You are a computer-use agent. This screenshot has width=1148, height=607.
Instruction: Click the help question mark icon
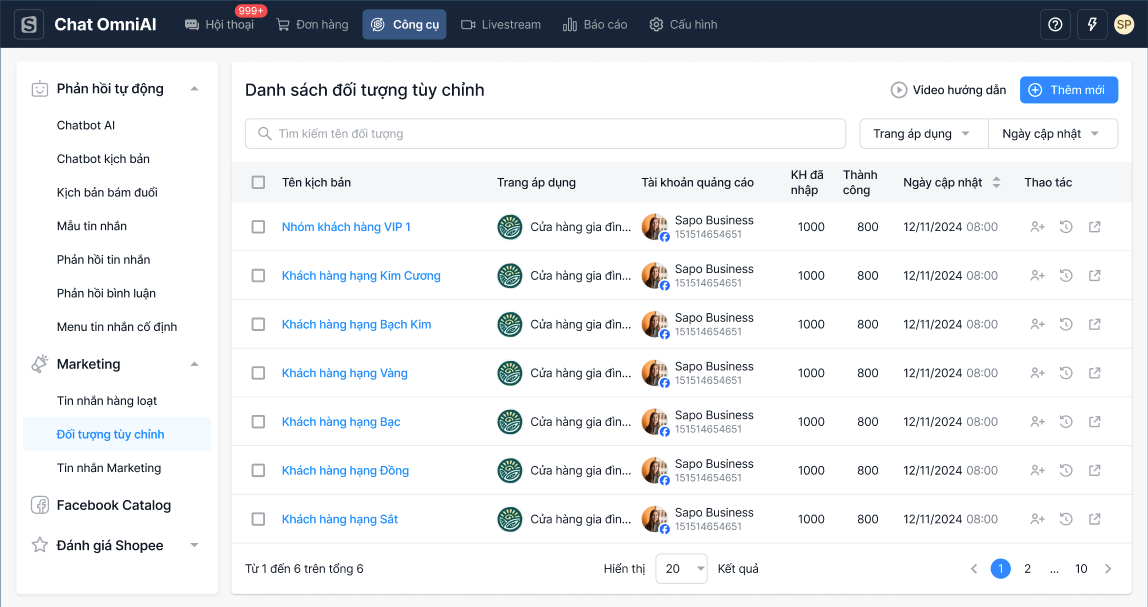(1055, 24)
